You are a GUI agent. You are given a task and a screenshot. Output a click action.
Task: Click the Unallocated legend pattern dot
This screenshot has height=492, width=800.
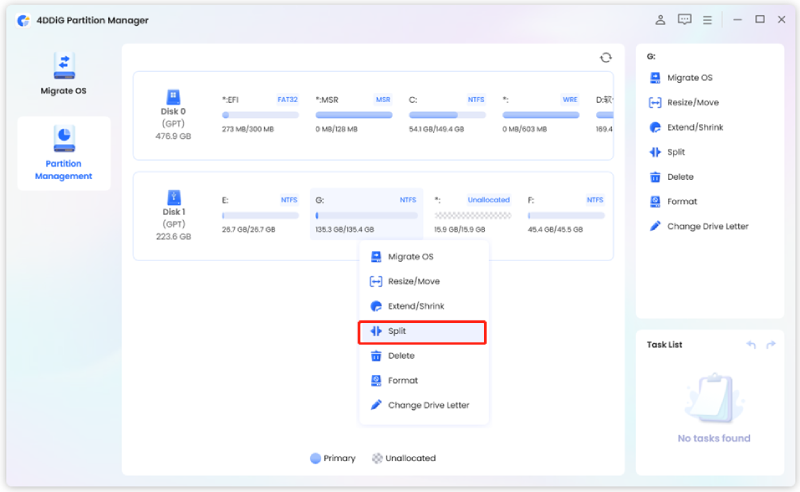click(x=377, y=458)
